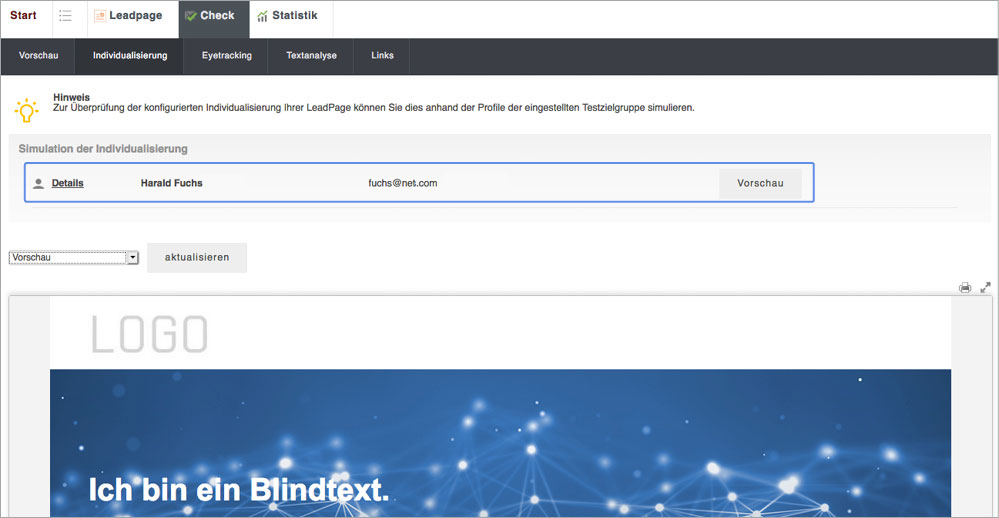Open the Links section in the dark bar
Viewport: 999px width, 518px height.
click(382, 56)
